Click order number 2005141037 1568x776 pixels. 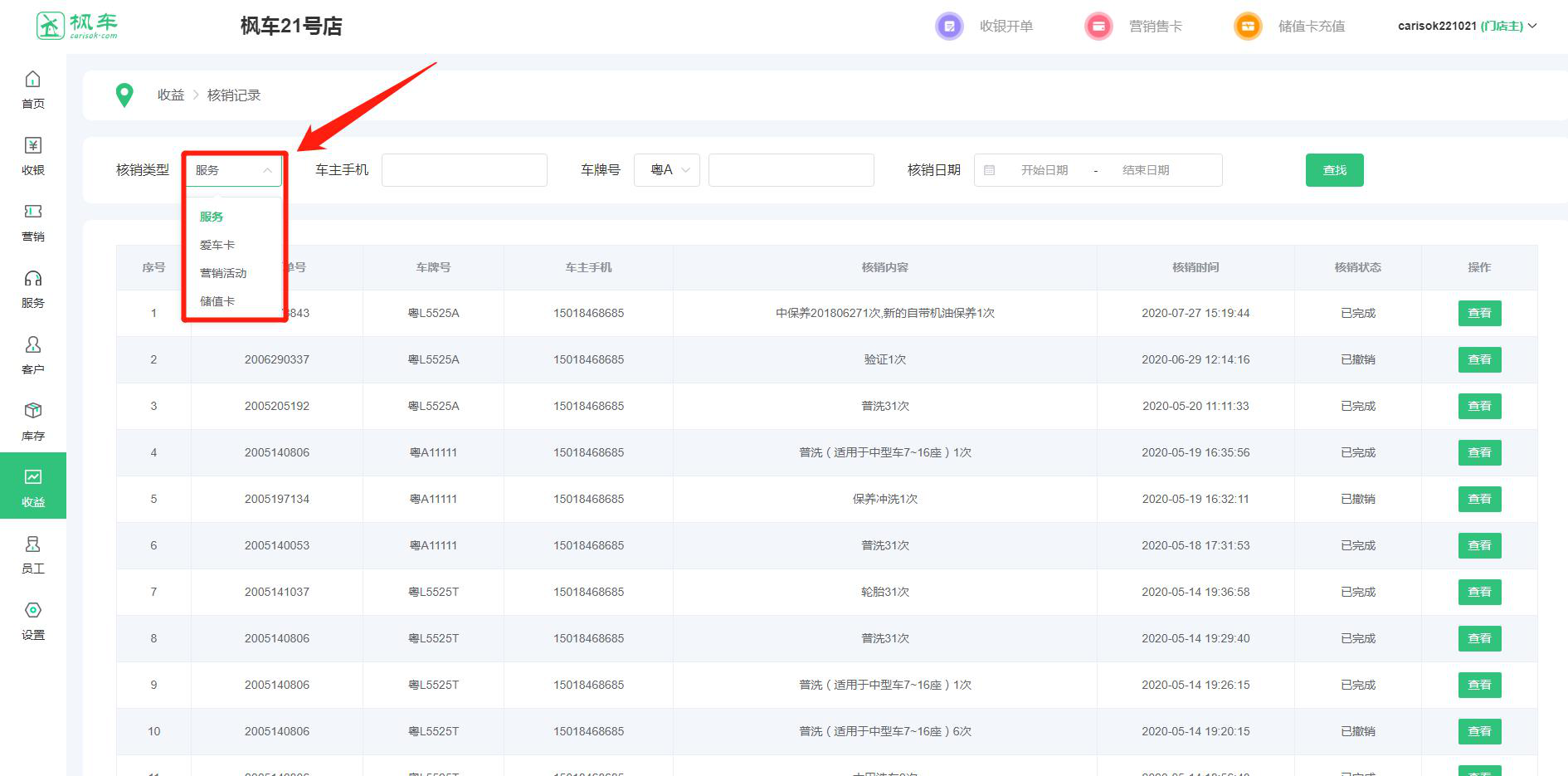277,592
